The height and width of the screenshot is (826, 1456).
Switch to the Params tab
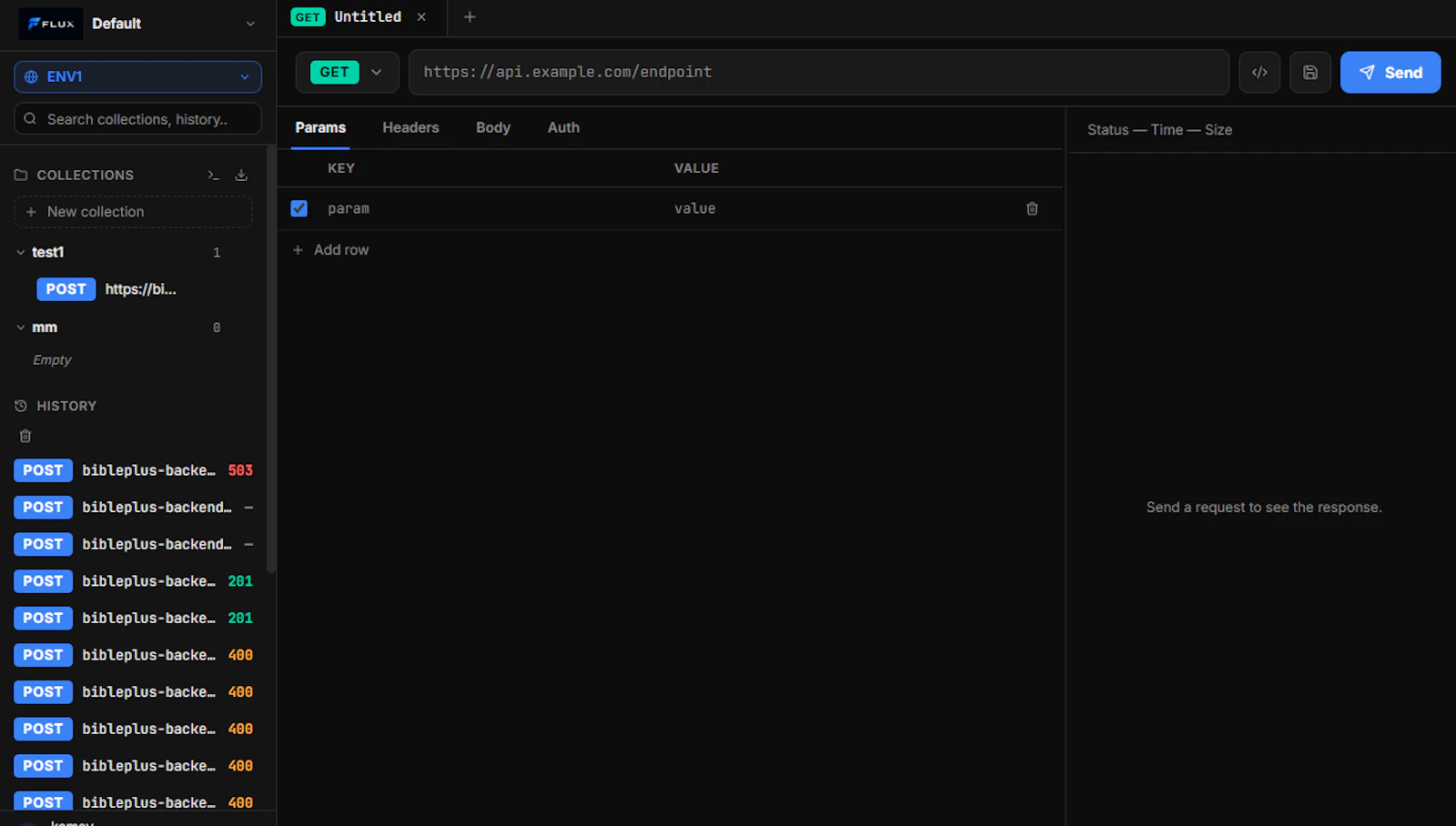click(x=320, y=127)
